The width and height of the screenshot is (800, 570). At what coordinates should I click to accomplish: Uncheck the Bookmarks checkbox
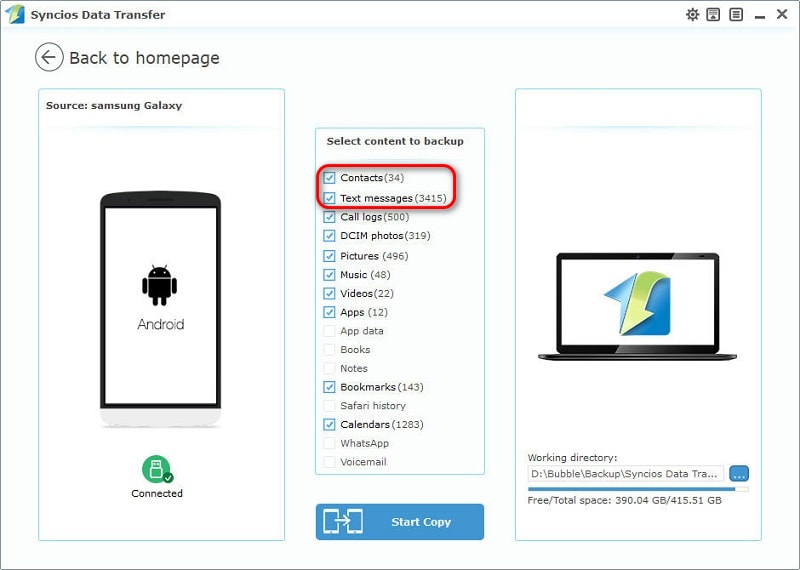click(x=330, y=387)
